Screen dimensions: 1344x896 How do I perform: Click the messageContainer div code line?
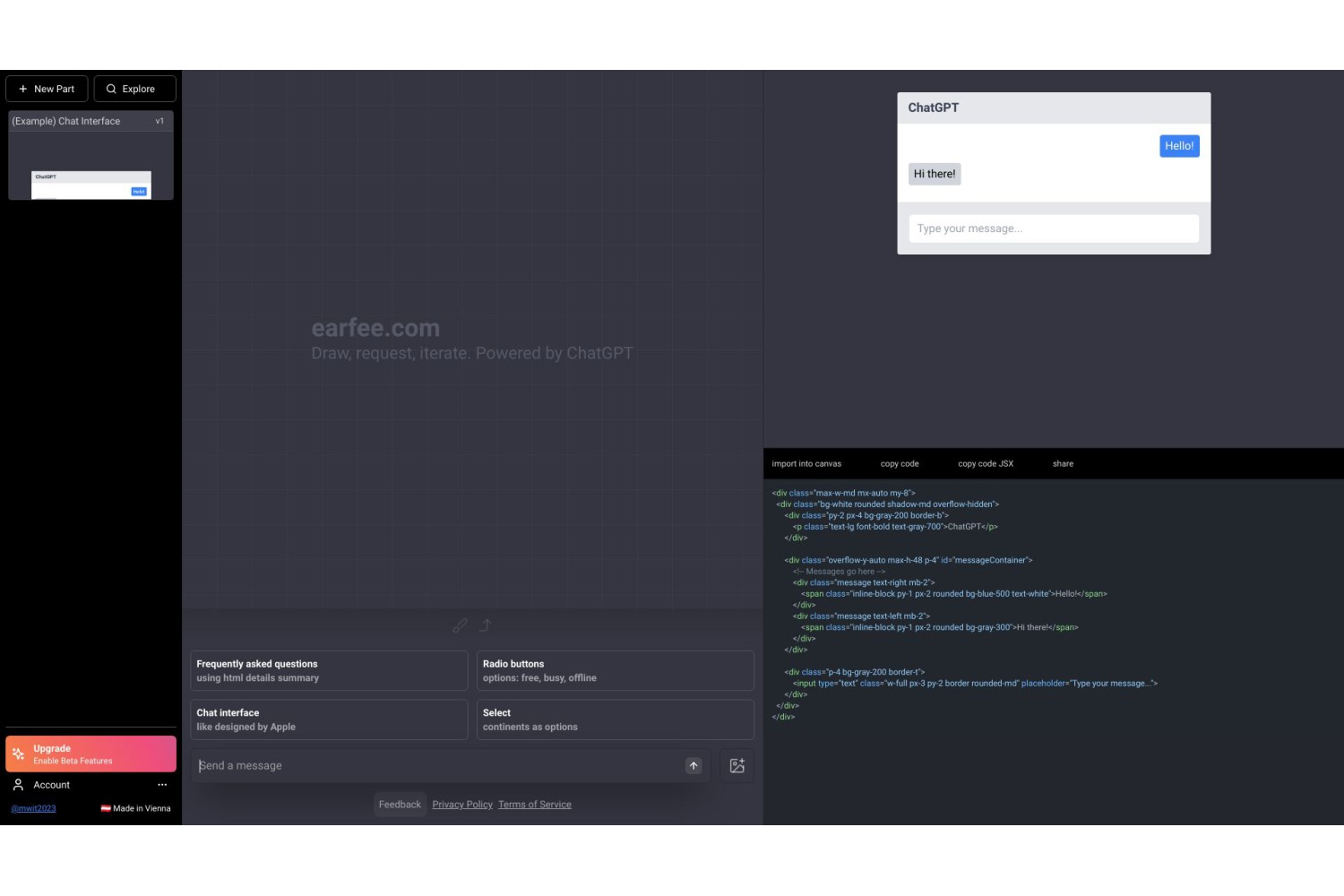click(908, 560)
